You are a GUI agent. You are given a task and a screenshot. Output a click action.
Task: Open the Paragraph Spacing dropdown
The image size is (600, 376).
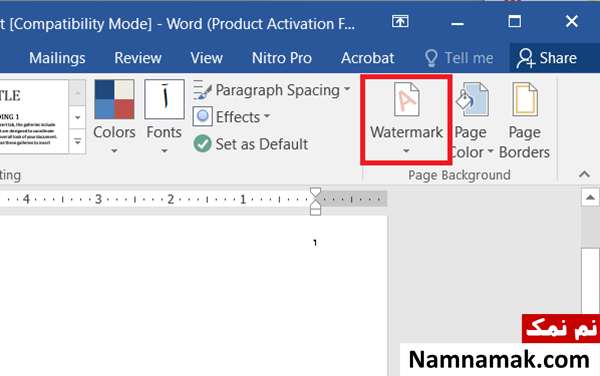tap(272, 90)
